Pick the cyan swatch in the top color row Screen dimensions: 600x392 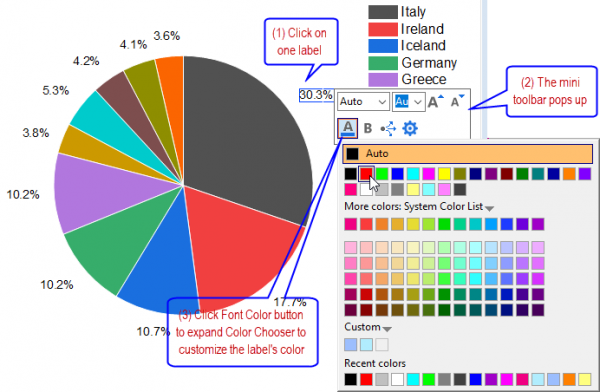click(x=413, y=174)
